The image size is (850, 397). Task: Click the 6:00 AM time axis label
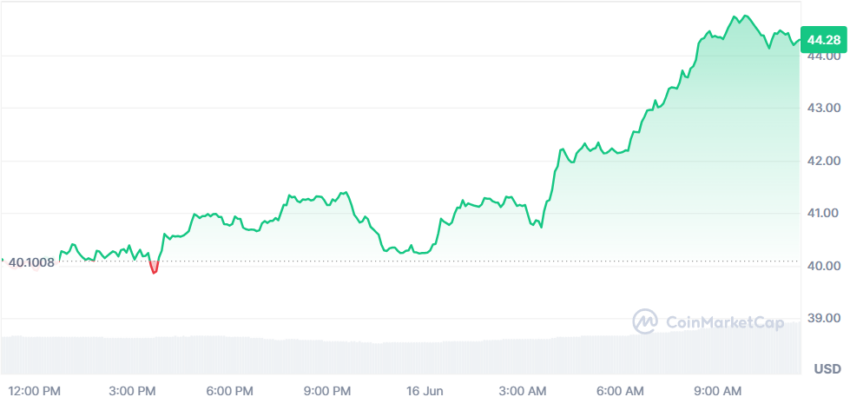pyautogui.click(x=621, y=390)
